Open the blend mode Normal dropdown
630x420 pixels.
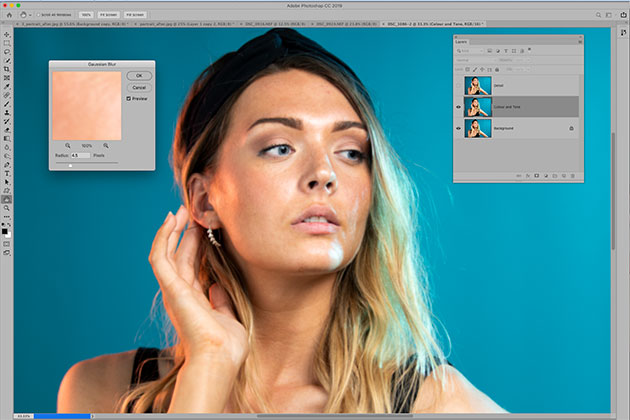point(475,60)
